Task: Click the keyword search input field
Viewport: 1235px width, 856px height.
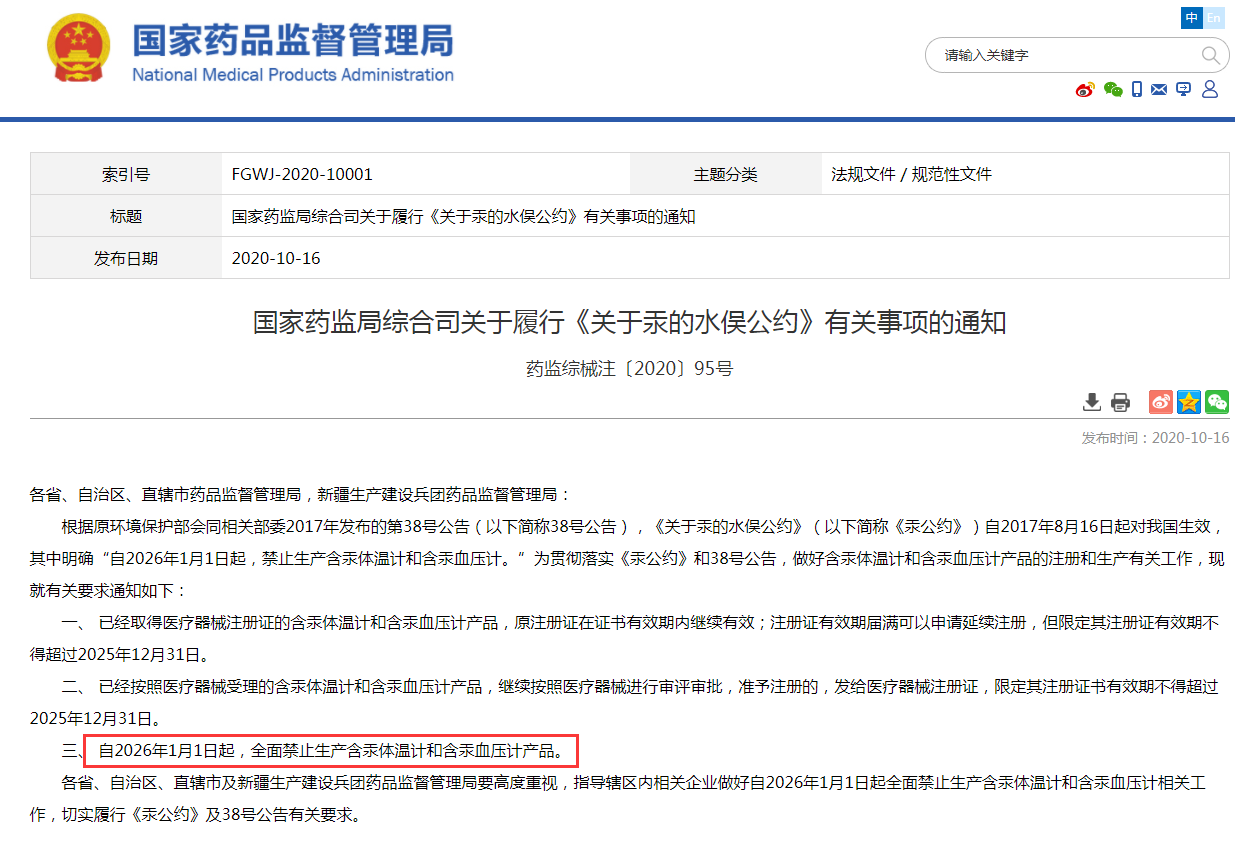Action: 1065,55
